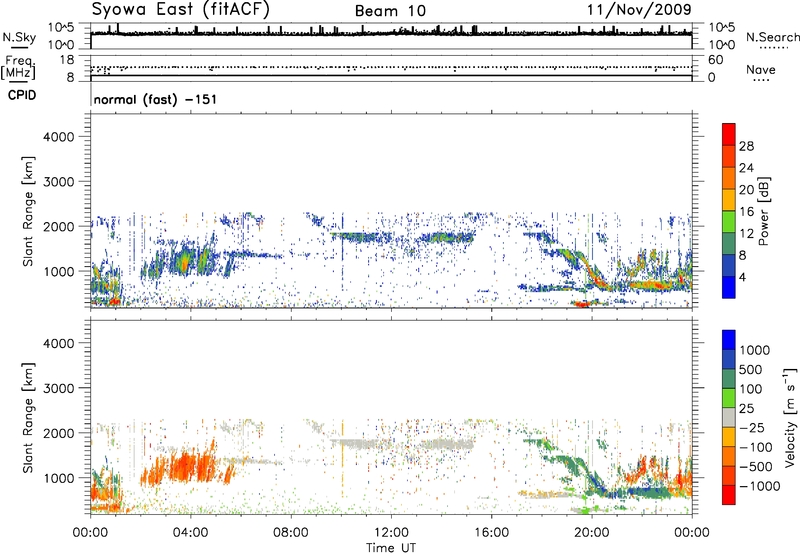
Task: Click the gray band of velocity colorbar
Action: [729, 417]
